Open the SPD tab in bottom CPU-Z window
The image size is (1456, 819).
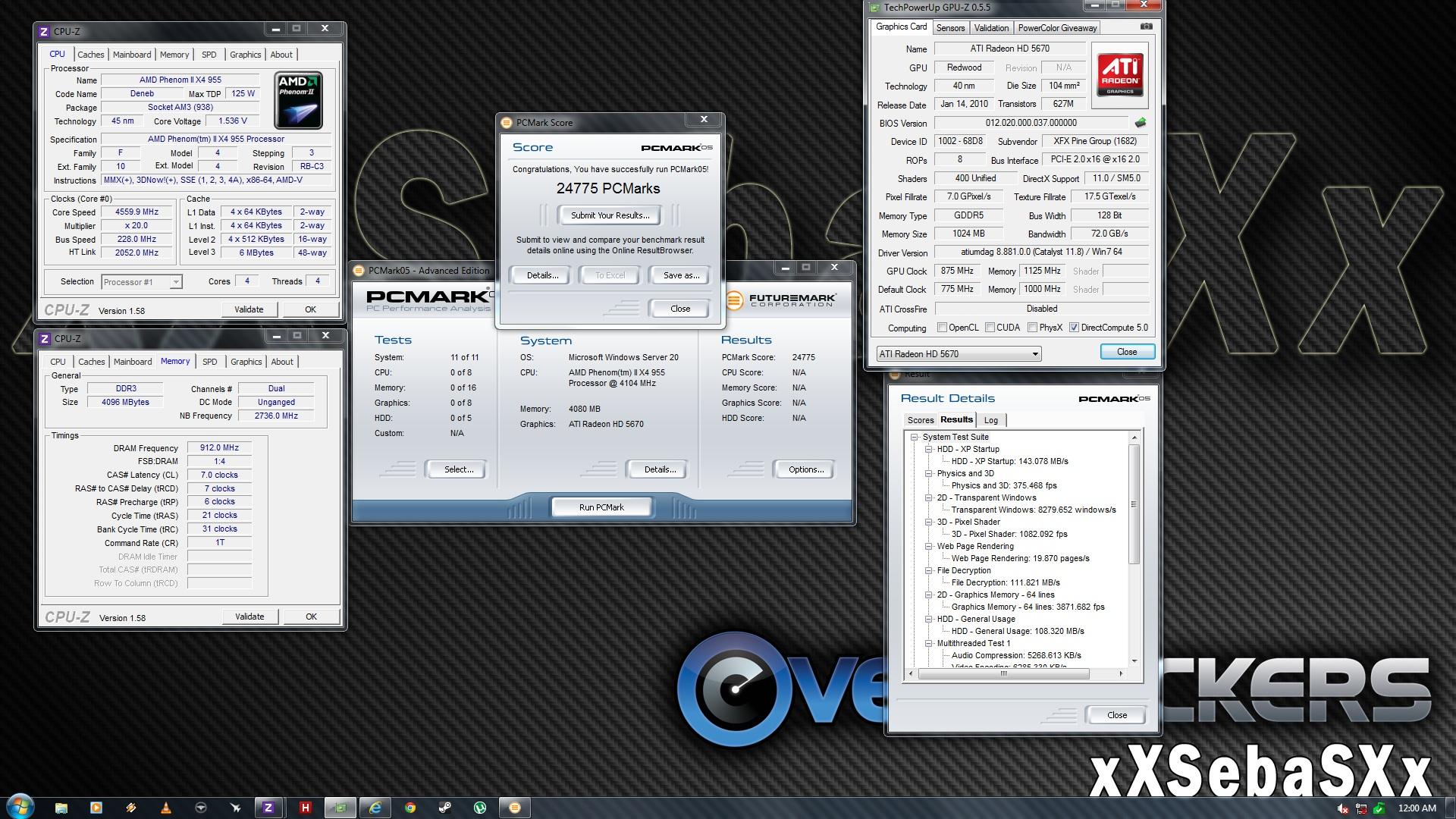(x=210, y=362)
